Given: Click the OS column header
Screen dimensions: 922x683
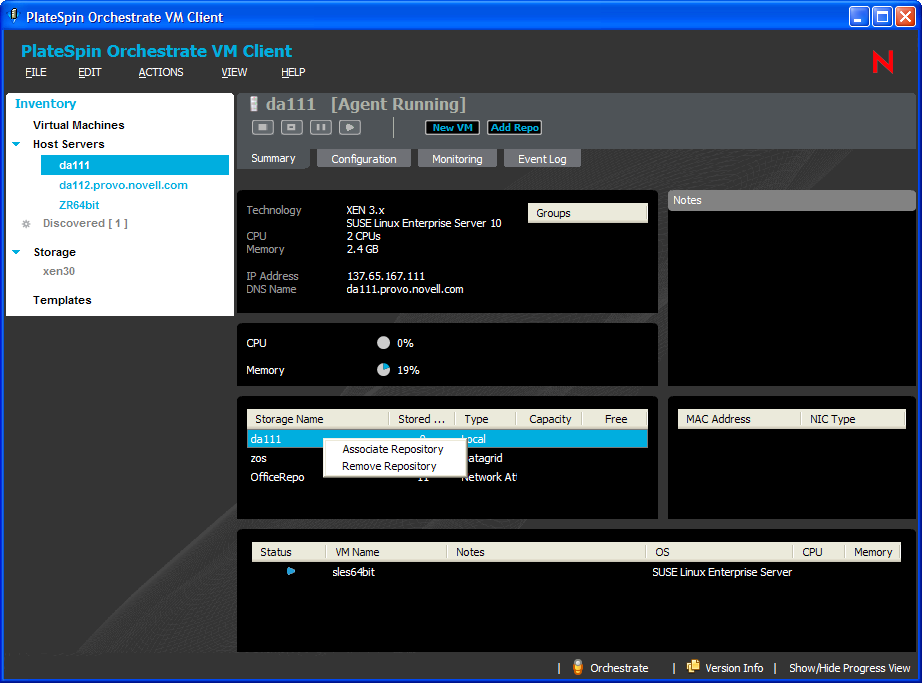Looking at the screenshot, I should (720, 552).
